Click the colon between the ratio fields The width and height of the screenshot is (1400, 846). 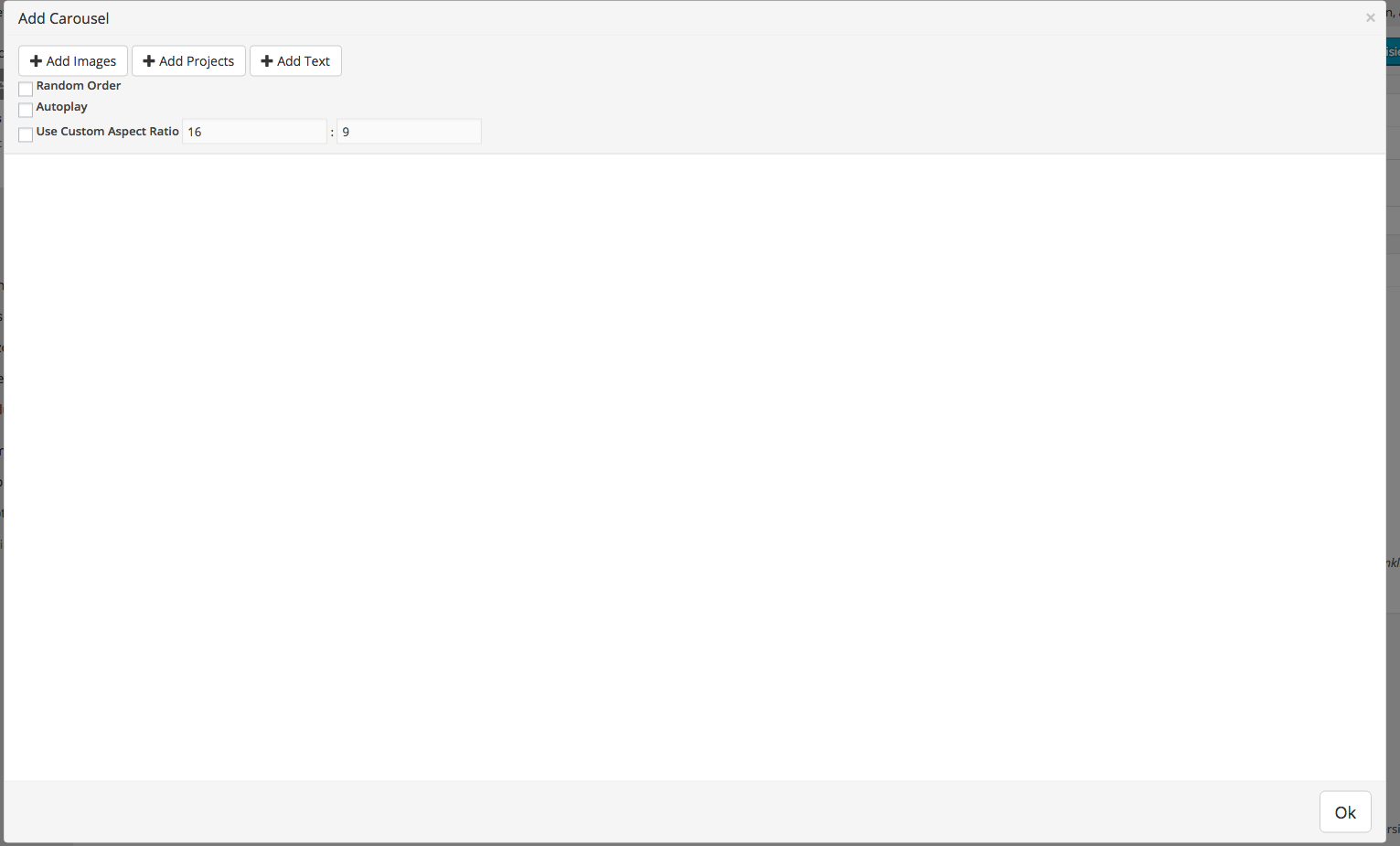tap(332, 133)
